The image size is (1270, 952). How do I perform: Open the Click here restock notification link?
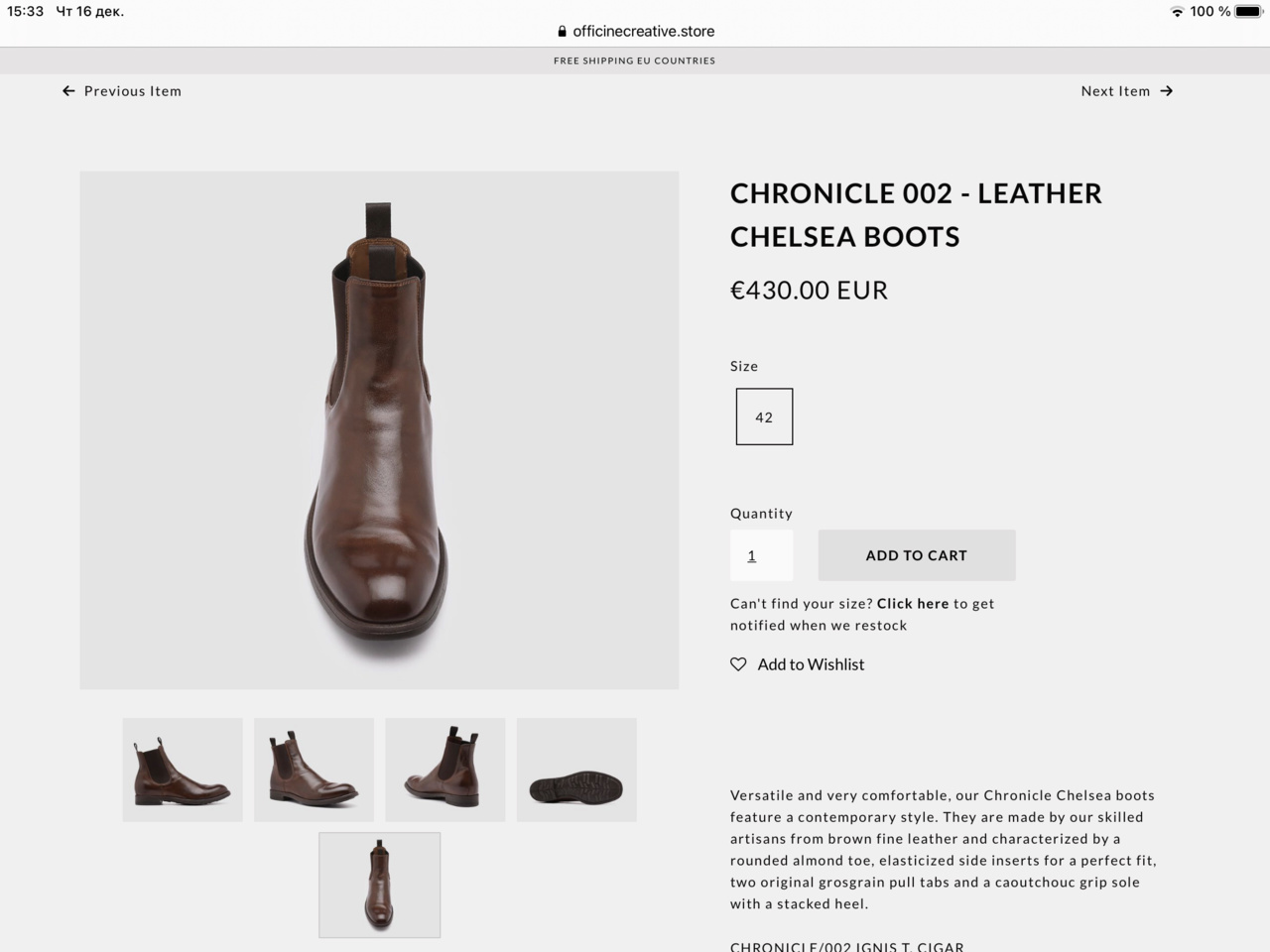pyautogui.click(x=913, y=604)
